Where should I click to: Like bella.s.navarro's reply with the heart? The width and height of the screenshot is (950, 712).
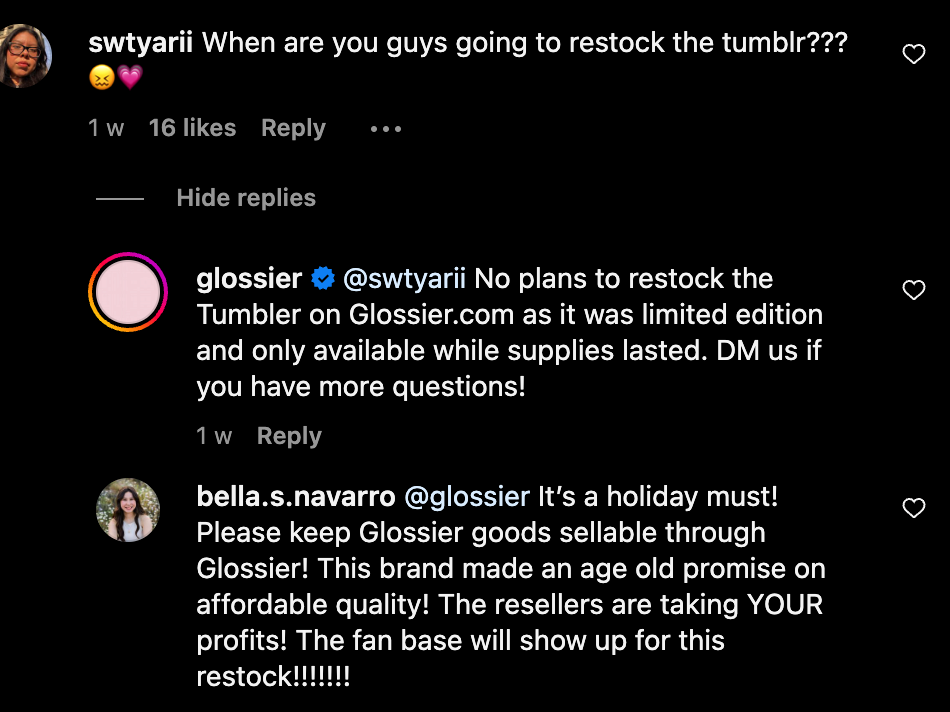pyautogui.click(x=914, y=508)
